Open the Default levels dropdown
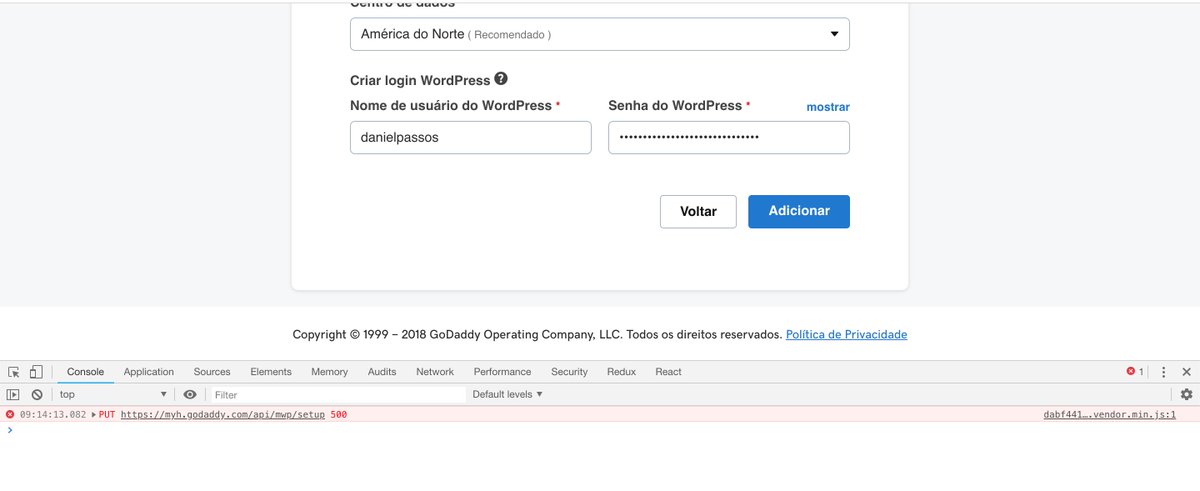Screen dimensions: 1200x491 pos(508,395)
